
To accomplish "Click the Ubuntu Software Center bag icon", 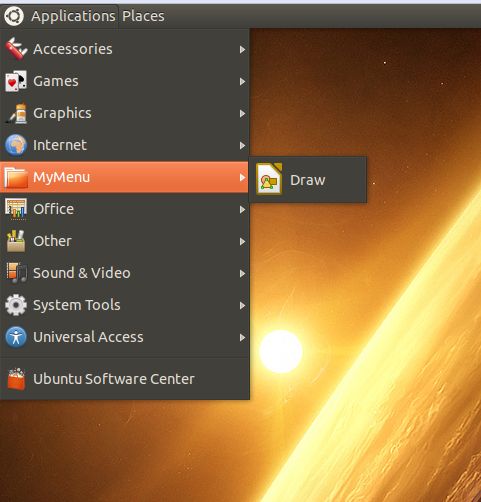I will click(x=16, y=379).
